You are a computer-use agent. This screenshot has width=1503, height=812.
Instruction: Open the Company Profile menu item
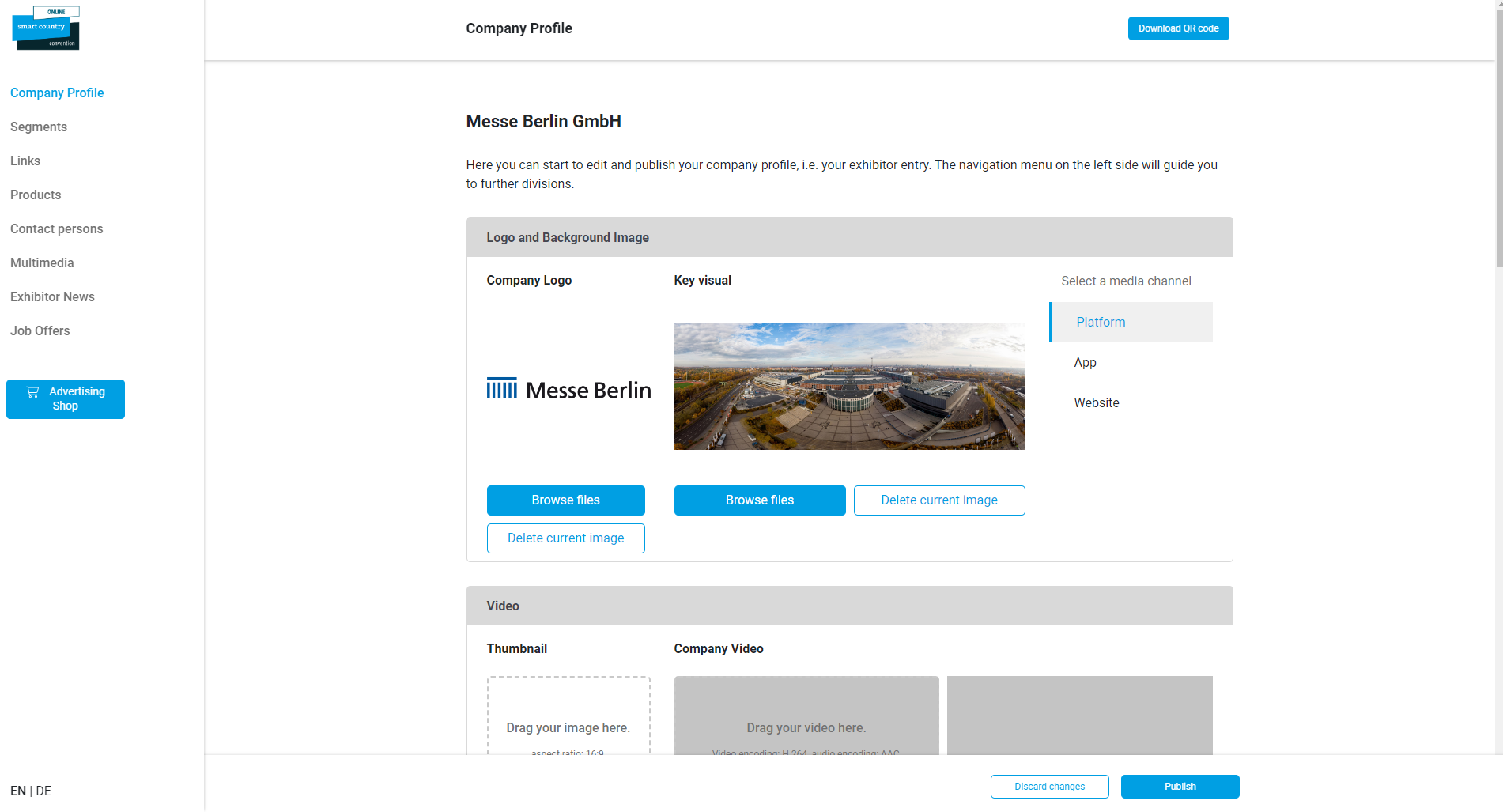[57, 93]
